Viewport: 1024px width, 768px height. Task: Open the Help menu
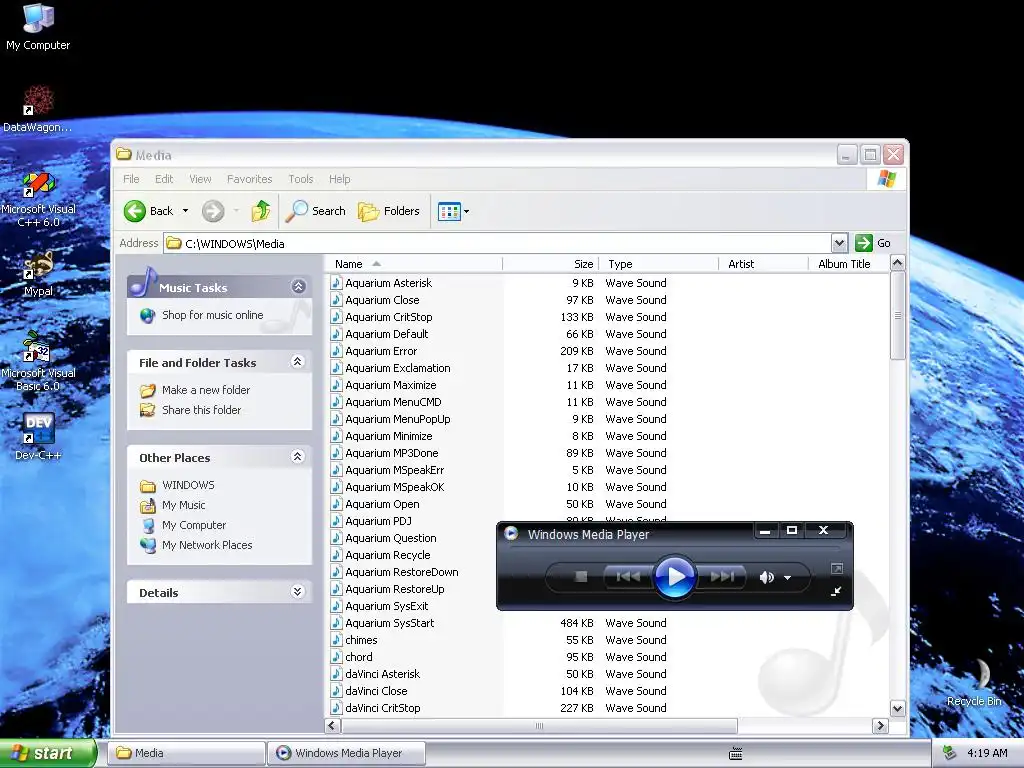[x=340, y=179]
